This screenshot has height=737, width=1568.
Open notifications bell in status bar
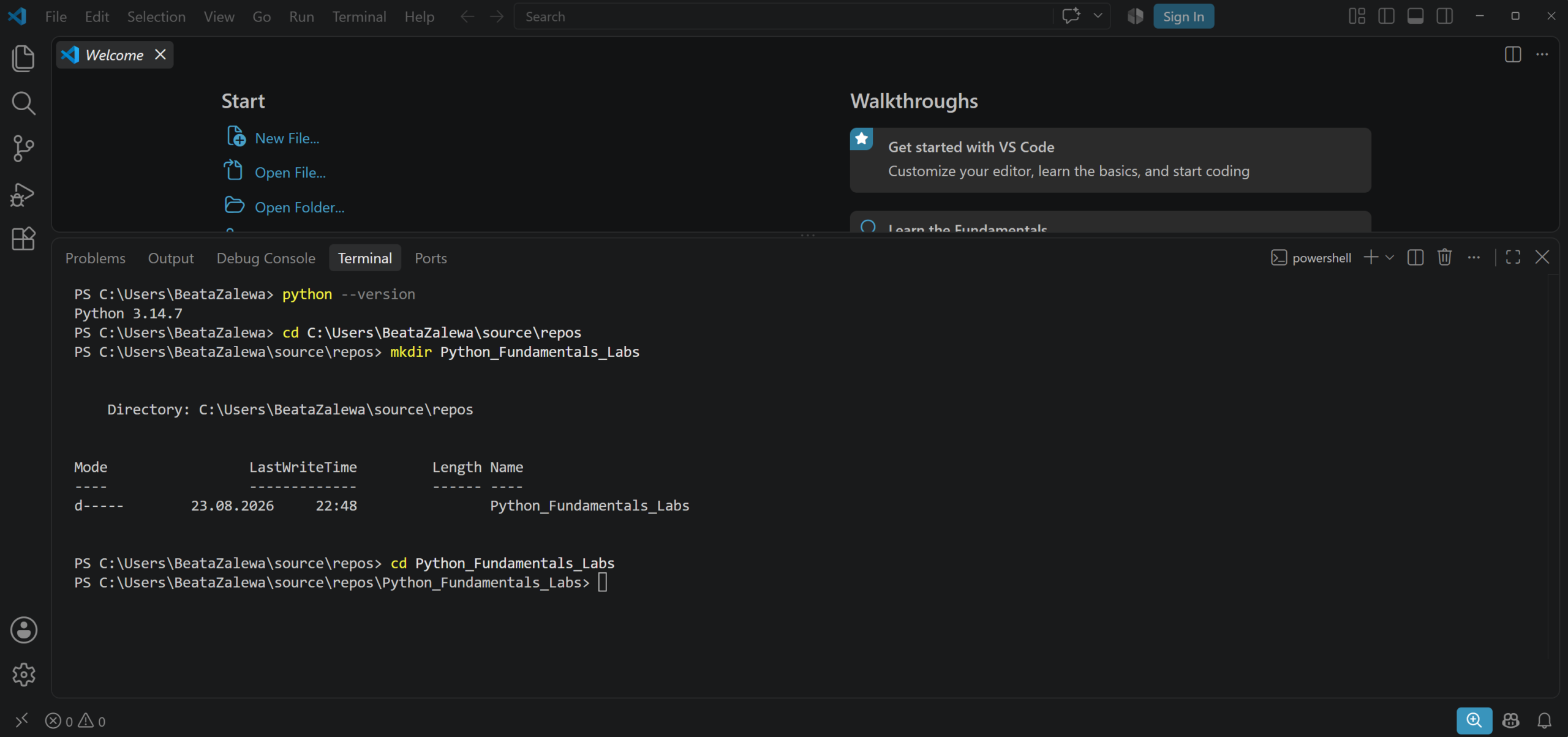pyautogui.click(x=1544, y=720)
